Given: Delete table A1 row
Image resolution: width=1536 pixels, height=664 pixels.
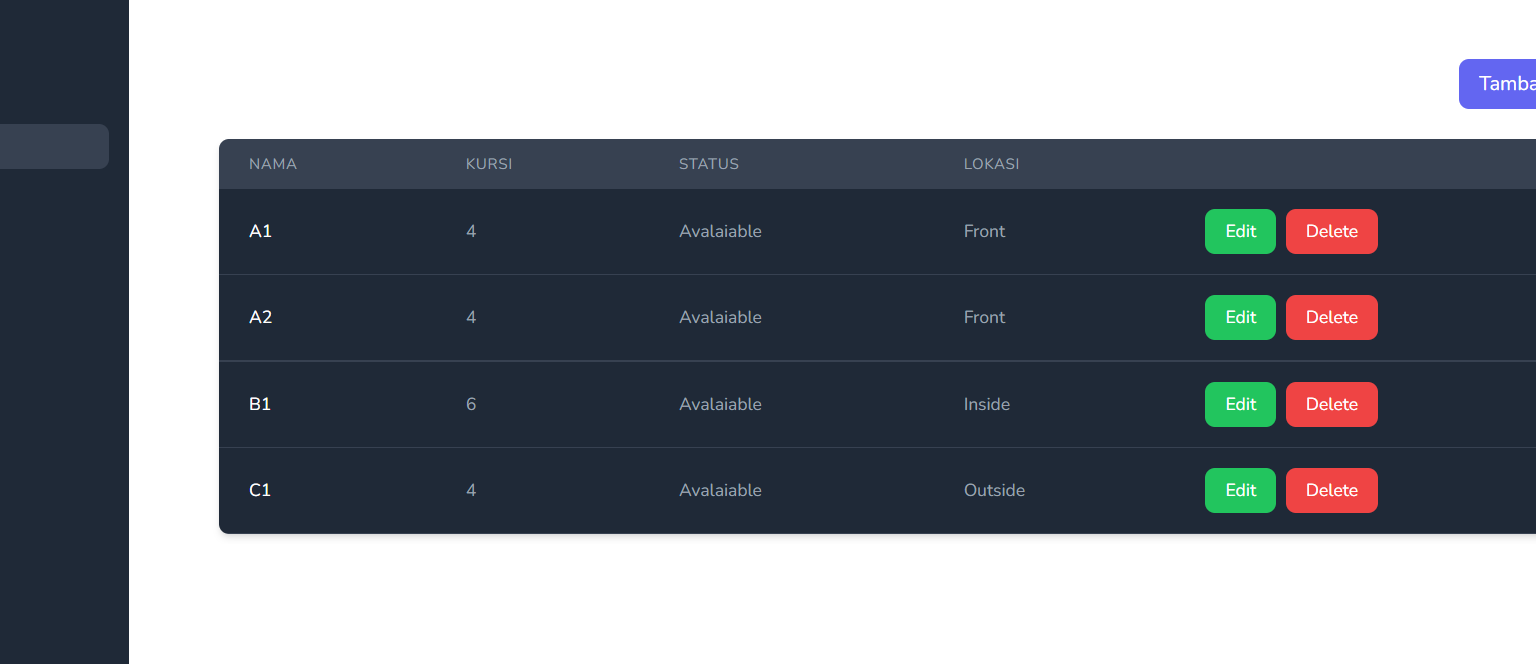Looking at the screenshot, I should coord(1331,231).
